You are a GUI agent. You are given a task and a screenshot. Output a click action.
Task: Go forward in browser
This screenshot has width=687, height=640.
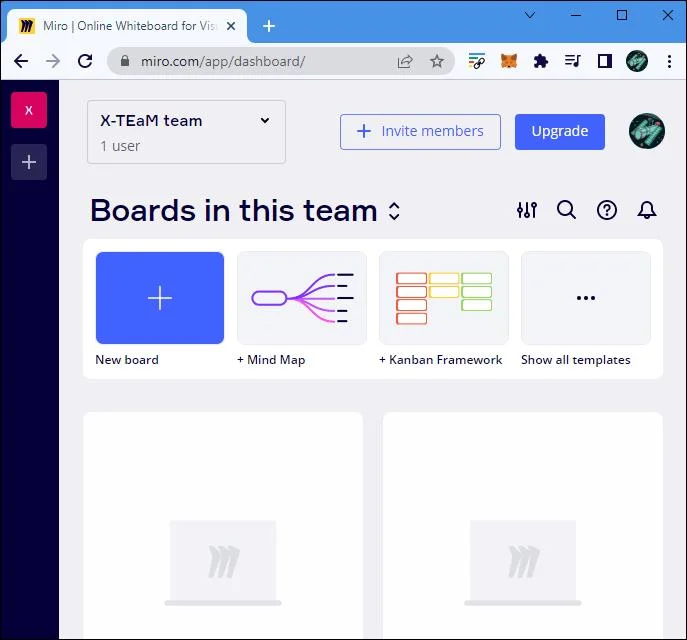click(x=53, y=61)
